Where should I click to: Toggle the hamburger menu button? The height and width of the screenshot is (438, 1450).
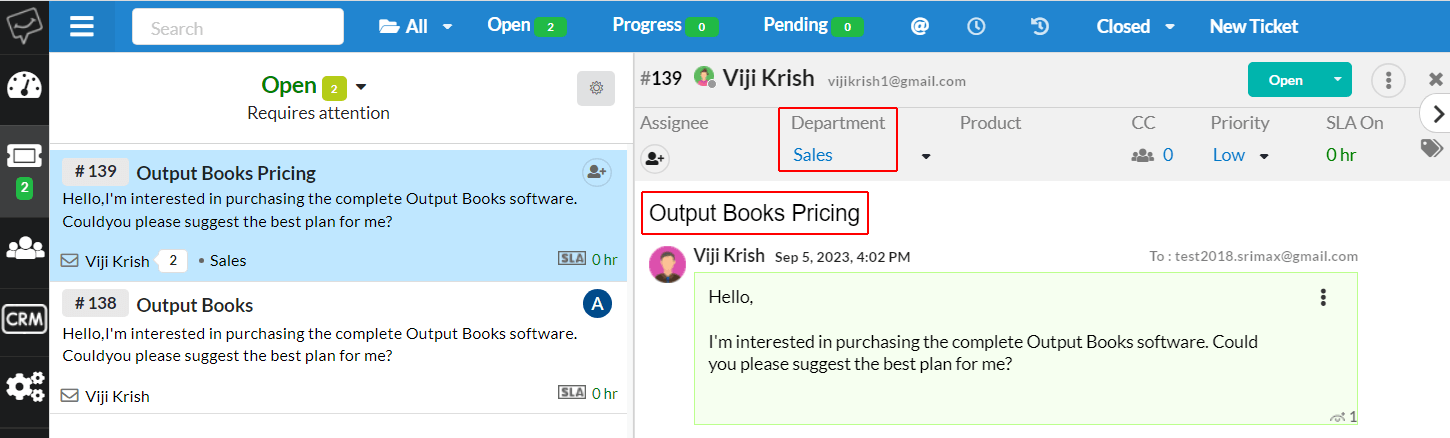(x=82, y=27)
